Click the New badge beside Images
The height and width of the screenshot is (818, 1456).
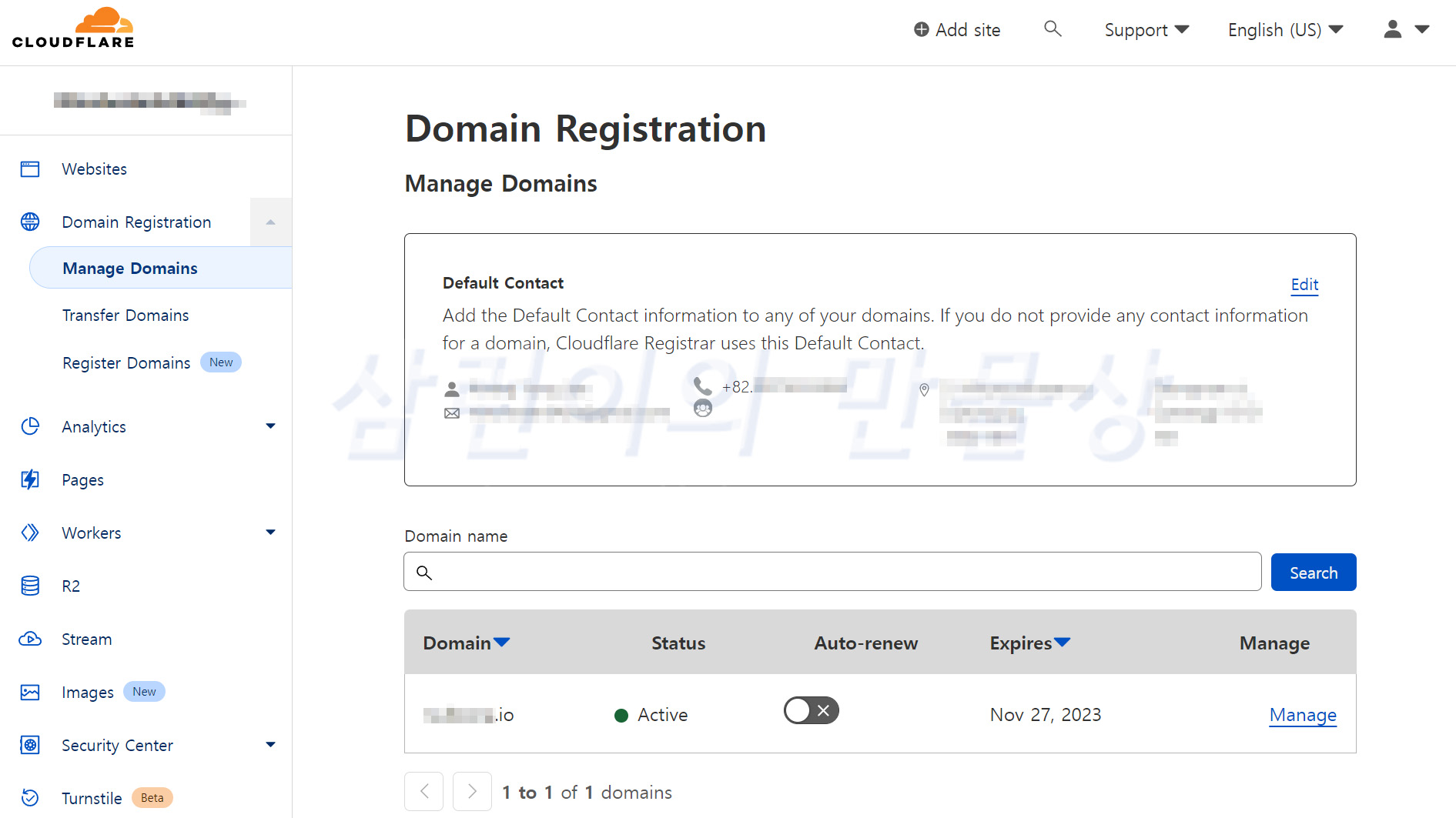pyautogui.click(x=144, y=692)
